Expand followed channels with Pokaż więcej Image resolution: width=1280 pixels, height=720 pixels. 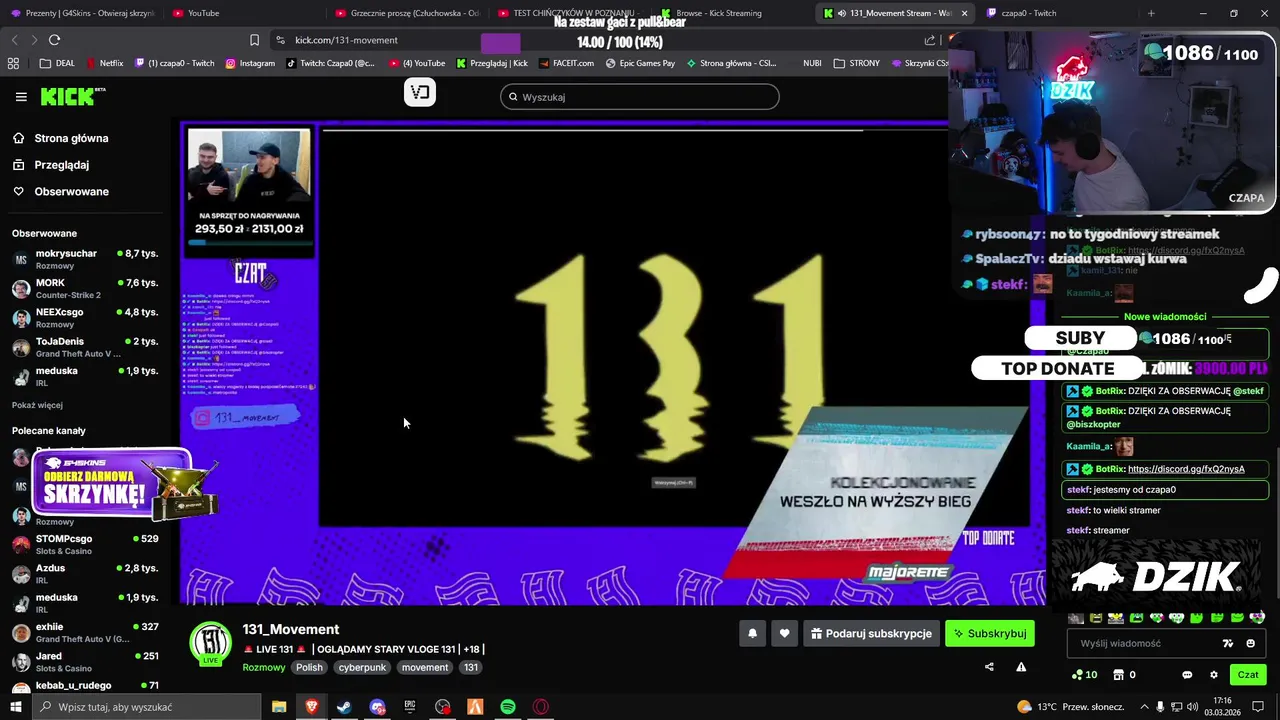click(x=37, y=405)
